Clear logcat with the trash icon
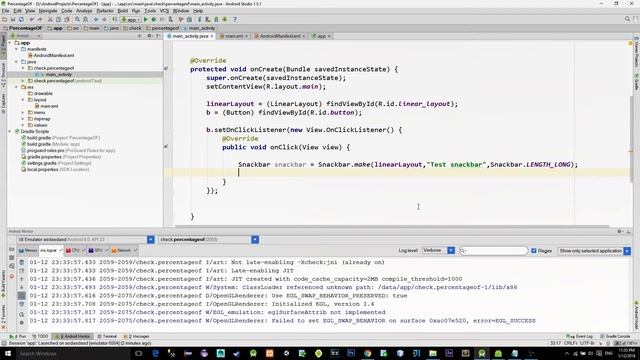 [22, 262]
